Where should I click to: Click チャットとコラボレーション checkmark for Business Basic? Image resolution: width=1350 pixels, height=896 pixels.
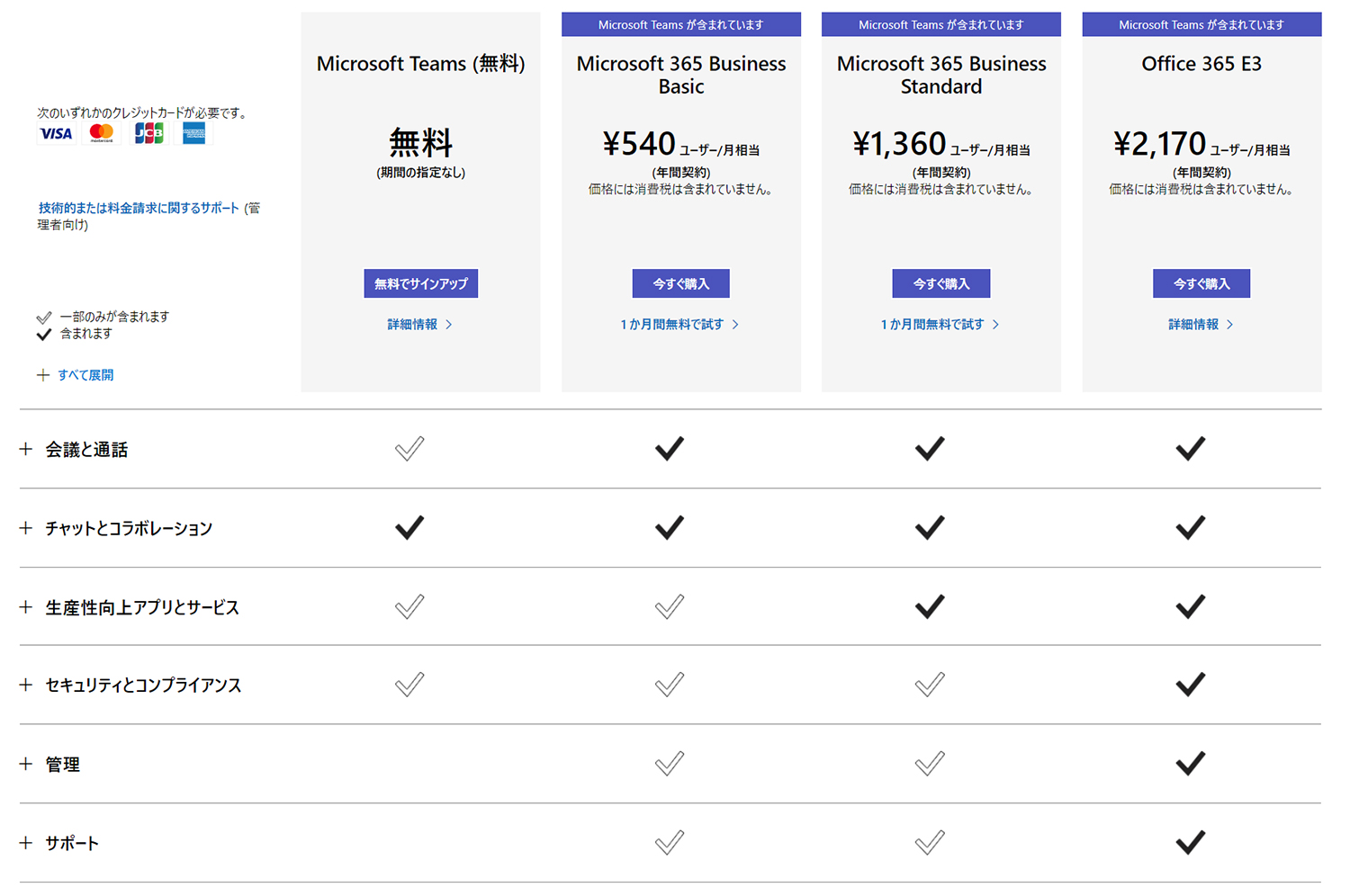(x=670, y=527)
